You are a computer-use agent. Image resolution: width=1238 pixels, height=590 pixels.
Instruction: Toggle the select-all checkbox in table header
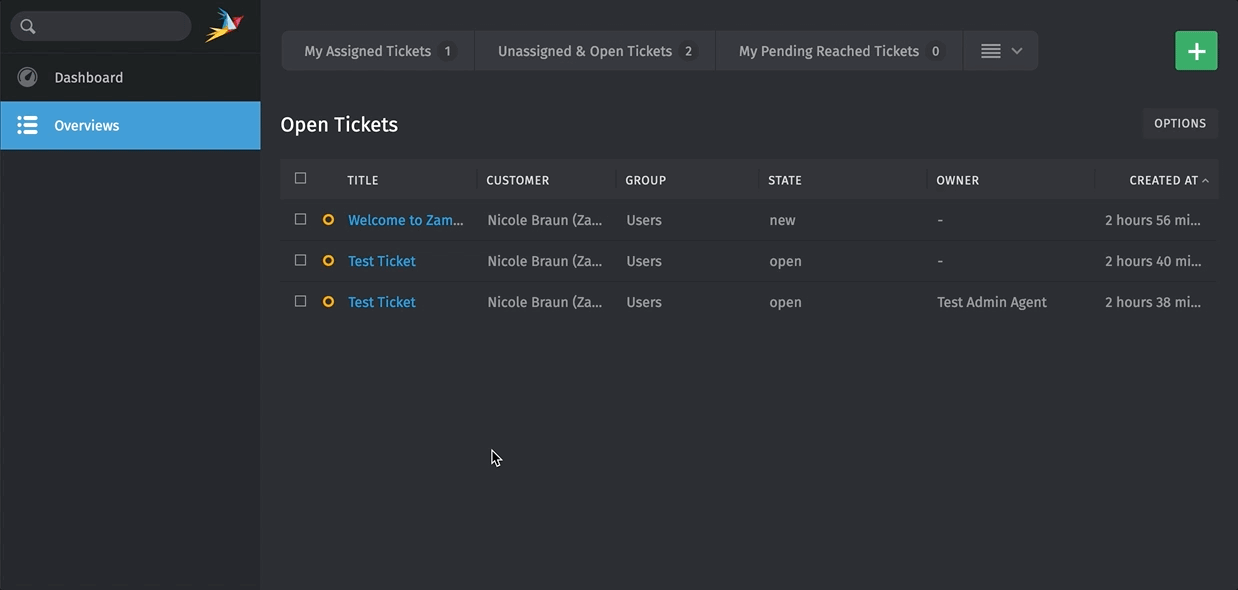coord(300,177)
